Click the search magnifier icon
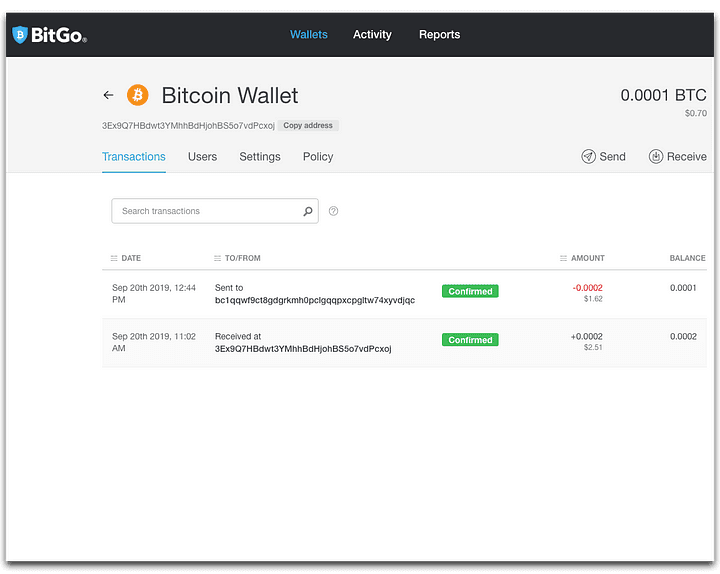This screenshot has width=720, height=574. (308, 211)
